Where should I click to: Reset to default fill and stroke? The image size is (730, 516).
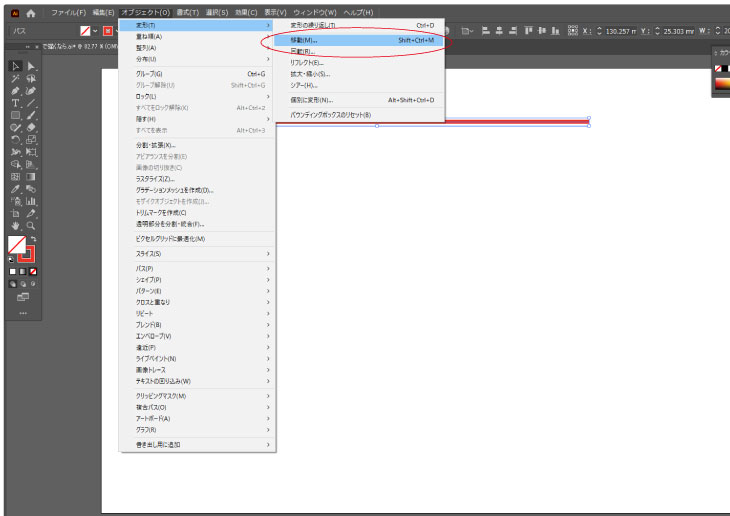tap(11, 259)
